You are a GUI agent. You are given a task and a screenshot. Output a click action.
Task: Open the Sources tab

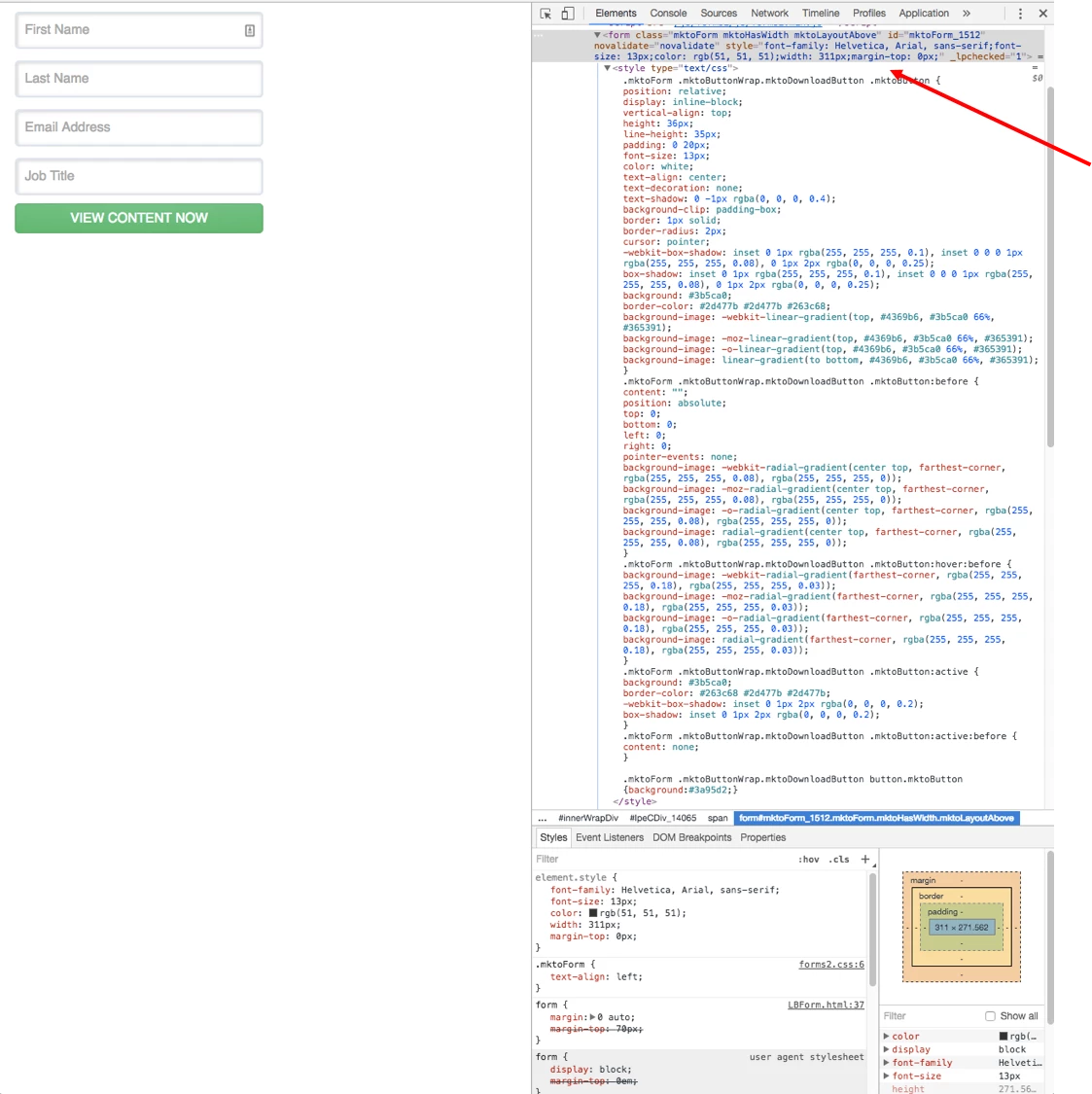pyautogui.click(x=719, y=14)
